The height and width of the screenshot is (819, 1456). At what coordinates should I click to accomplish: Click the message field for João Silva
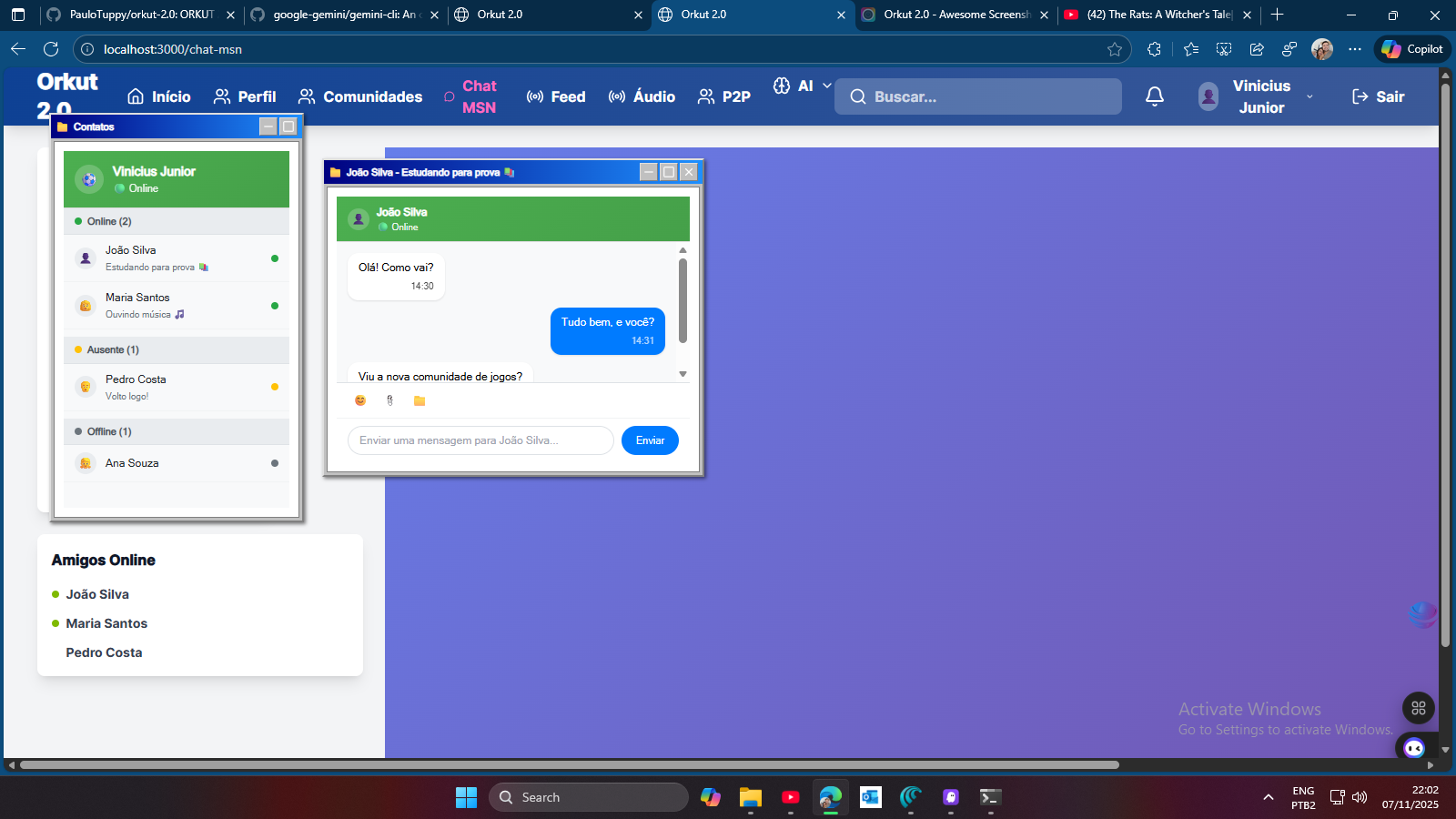point(480,440)
